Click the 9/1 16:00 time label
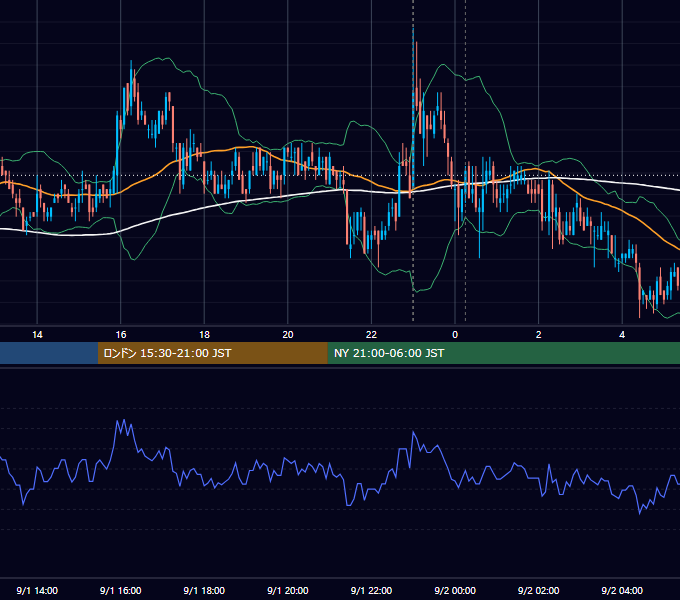The image size is (680, 600). tap(121, 590)
